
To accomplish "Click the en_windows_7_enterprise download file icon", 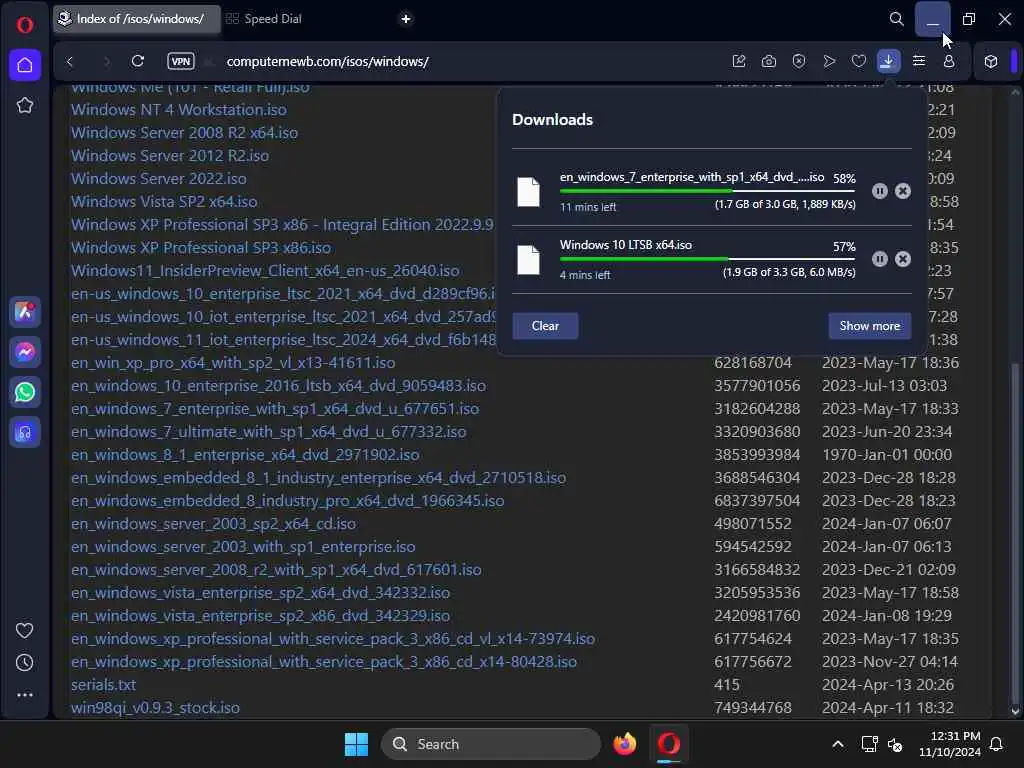I will 528,191.
